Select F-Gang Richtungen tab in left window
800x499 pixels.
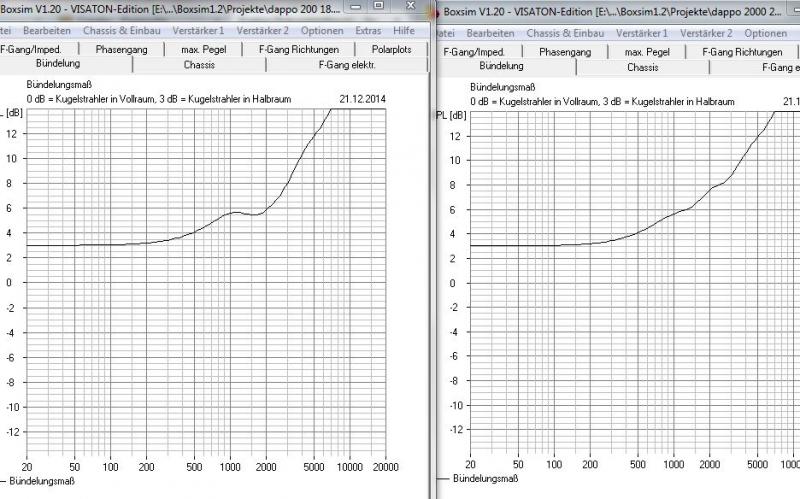298,49
